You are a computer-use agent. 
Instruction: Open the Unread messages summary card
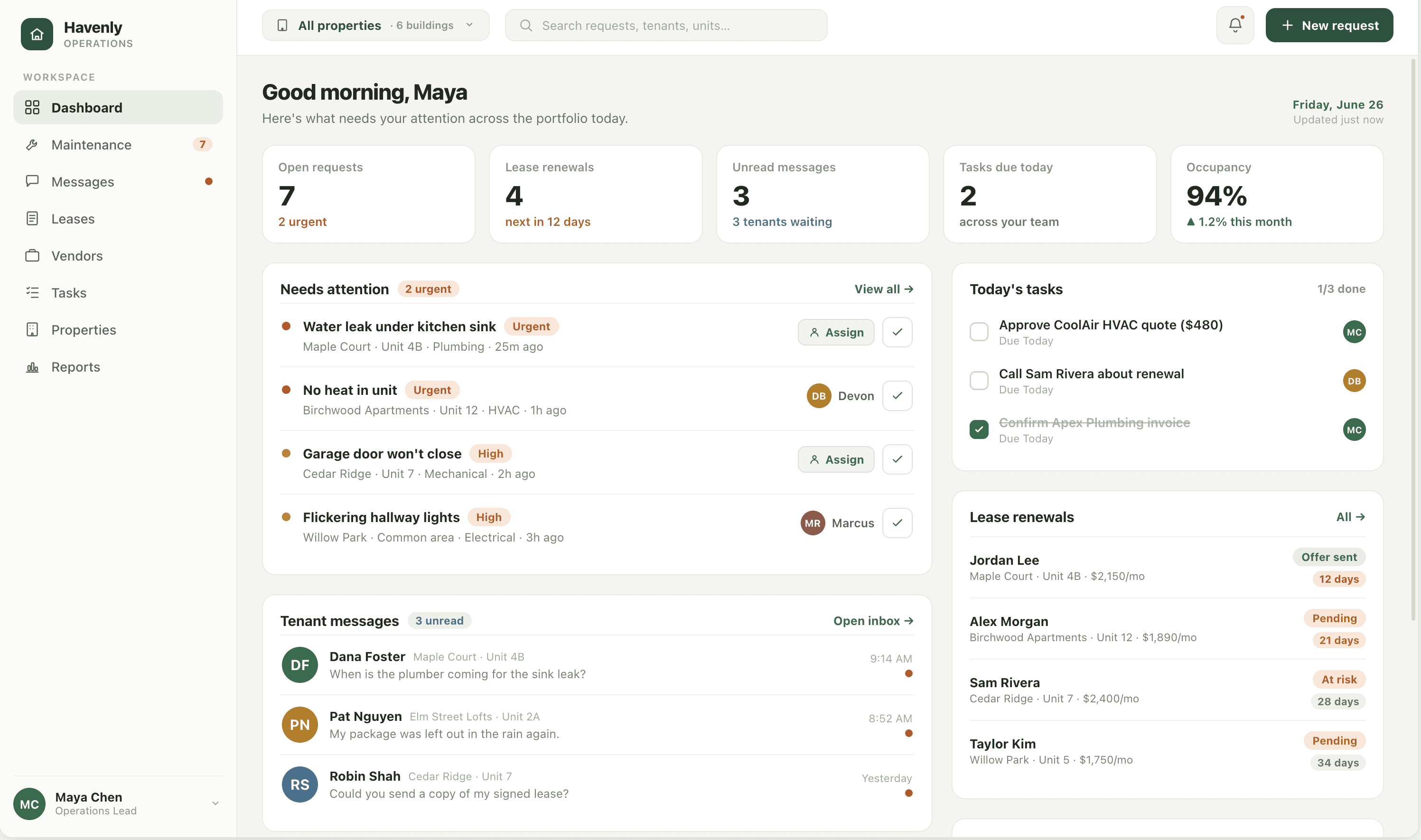(822, 194)
